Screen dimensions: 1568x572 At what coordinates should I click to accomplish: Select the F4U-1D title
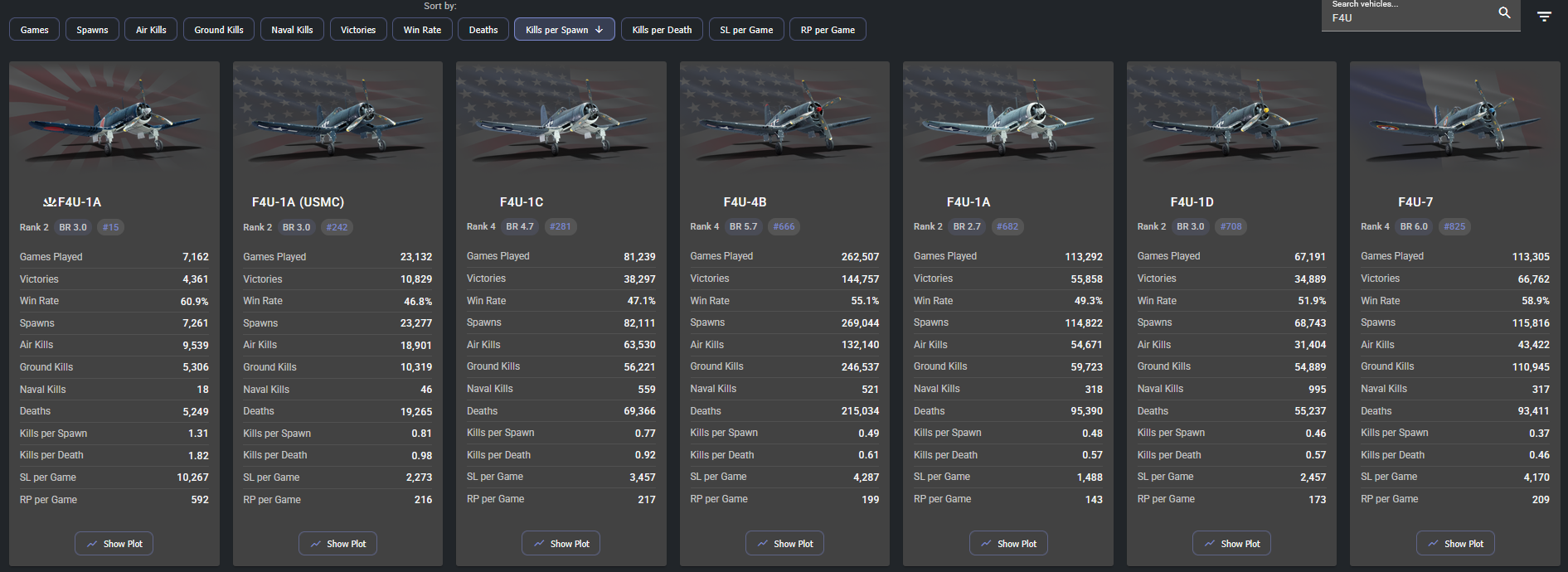(x=1192, y=202)
